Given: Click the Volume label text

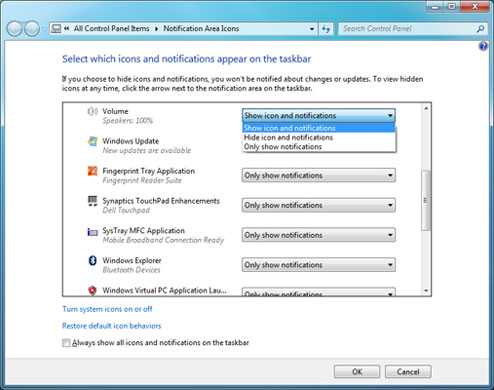Looking at the screenshot, I should (x=115, y=111).
